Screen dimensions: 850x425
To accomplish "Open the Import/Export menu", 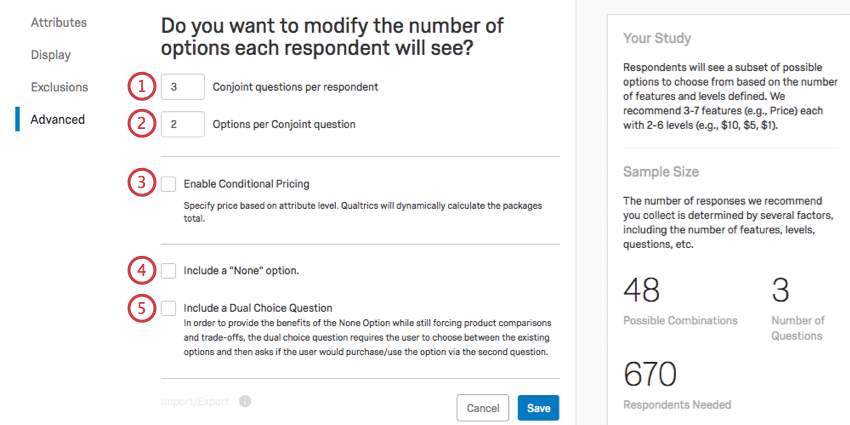I will tap(195, 401).
